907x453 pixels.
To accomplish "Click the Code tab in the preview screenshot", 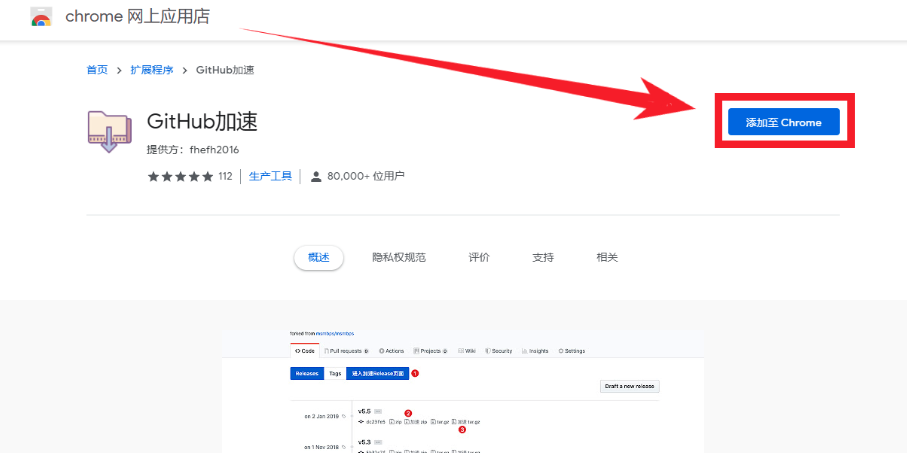I will (x=305, y=351).
